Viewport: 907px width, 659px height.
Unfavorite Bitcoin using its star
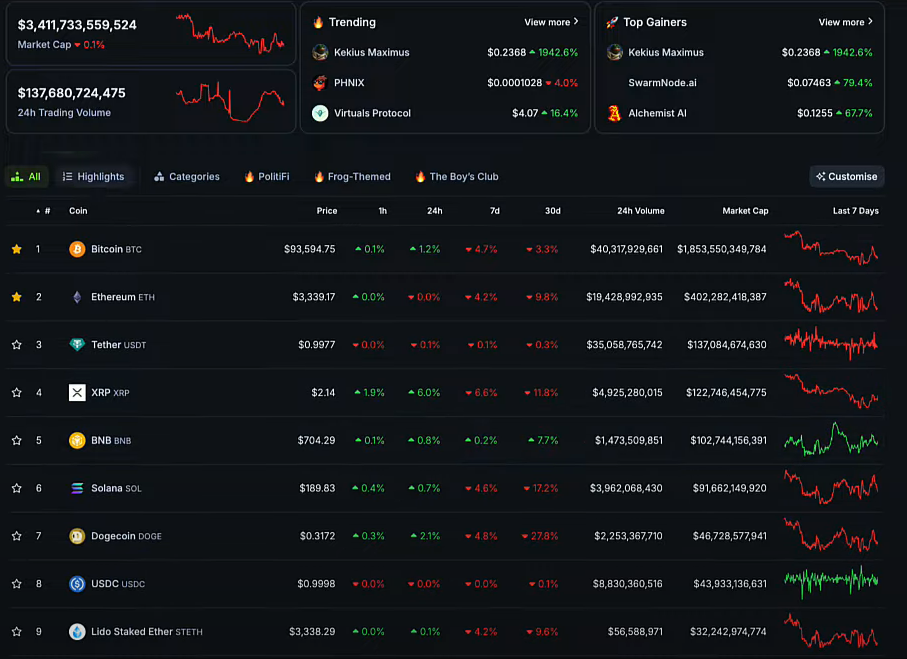tap(16, 249)
